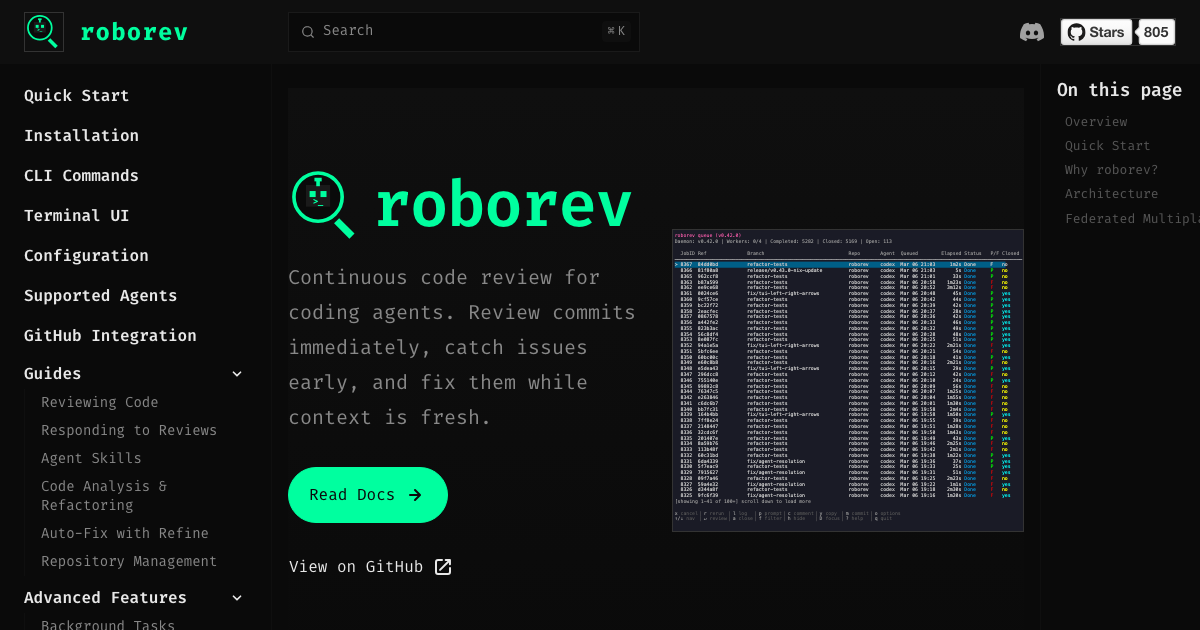Open GitHub Integration page

click(110, 336)
